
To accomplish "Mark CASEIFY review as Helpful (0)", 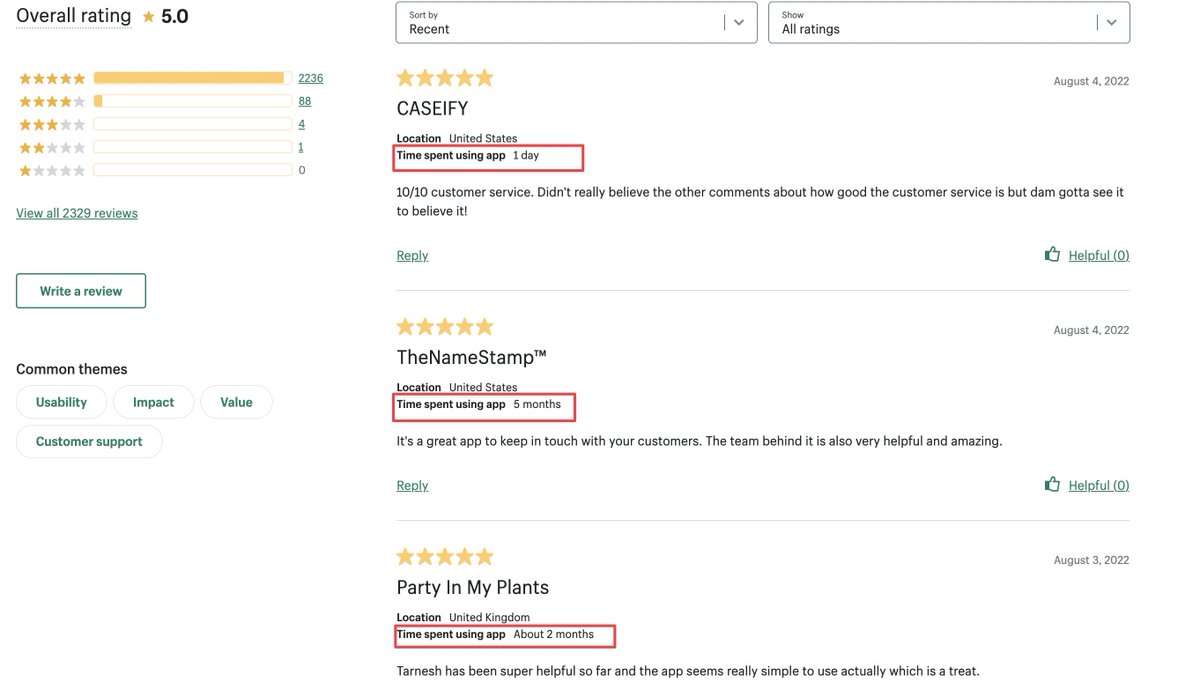I will (x=1099, y=255).
